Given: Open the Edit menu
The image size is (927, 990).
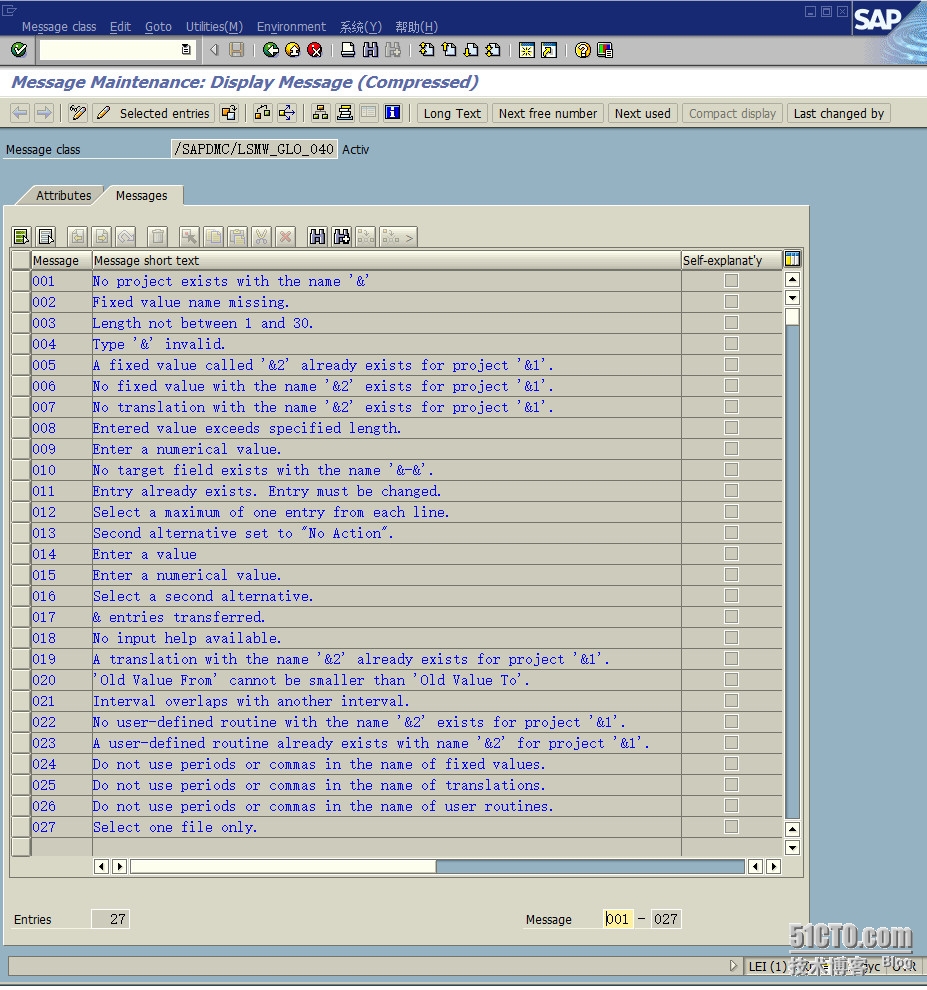Looking at the screenshot, I should (120, 27).
